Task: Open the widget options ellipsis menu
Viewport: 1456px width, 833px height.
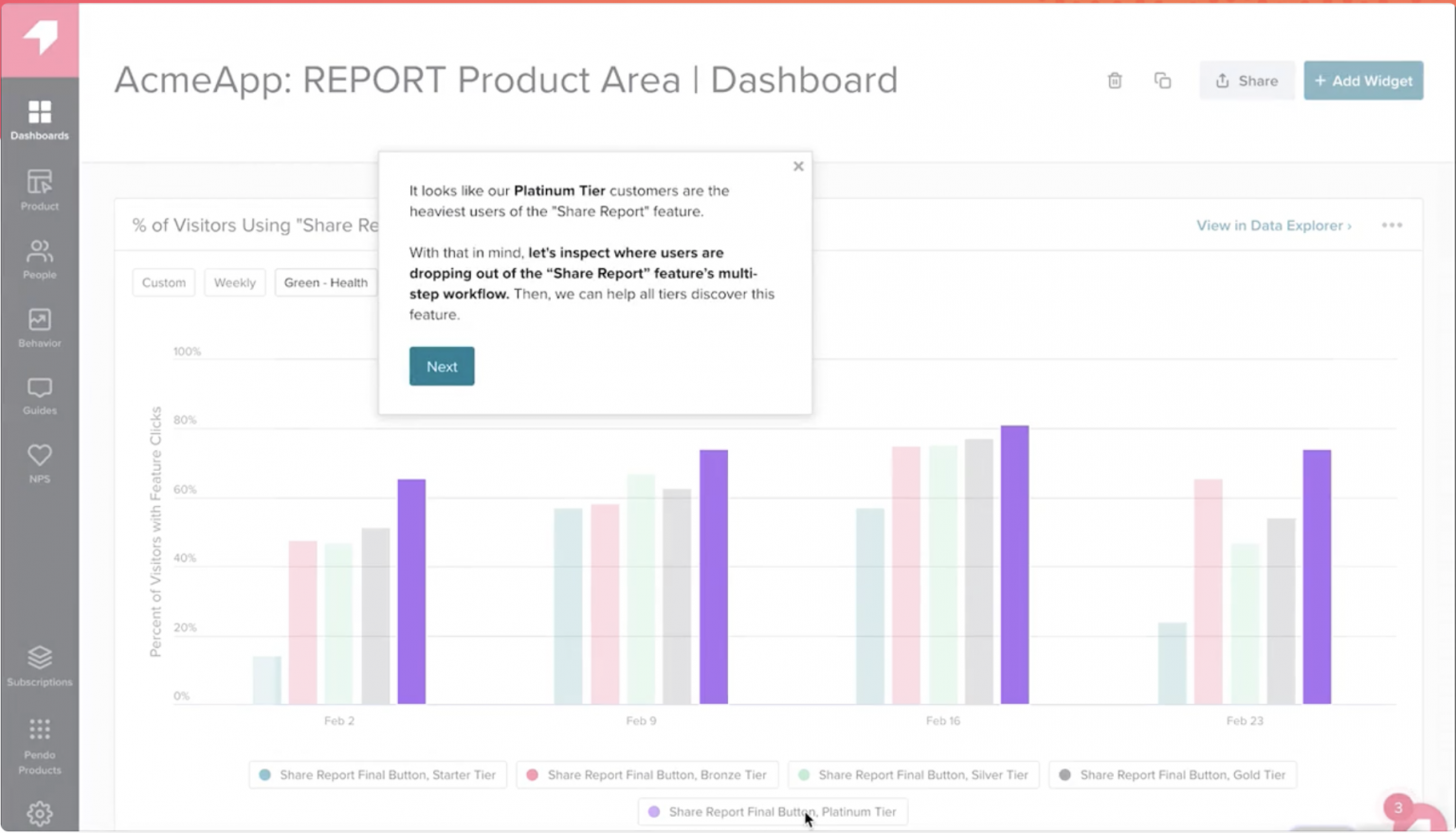Action: [1392, 225]
